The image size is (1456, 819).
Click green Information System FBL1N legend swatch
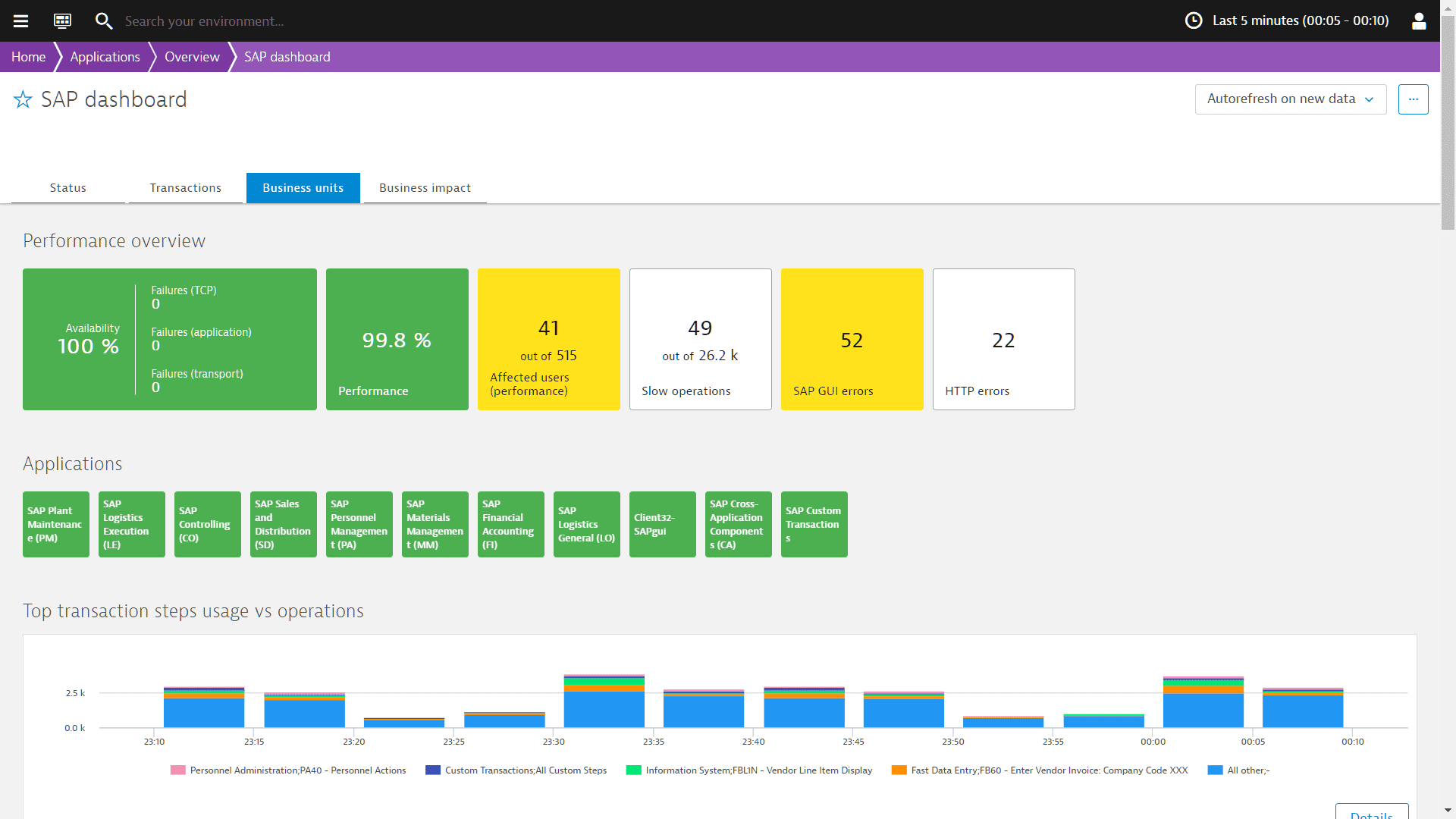click(x=634, y=770)
